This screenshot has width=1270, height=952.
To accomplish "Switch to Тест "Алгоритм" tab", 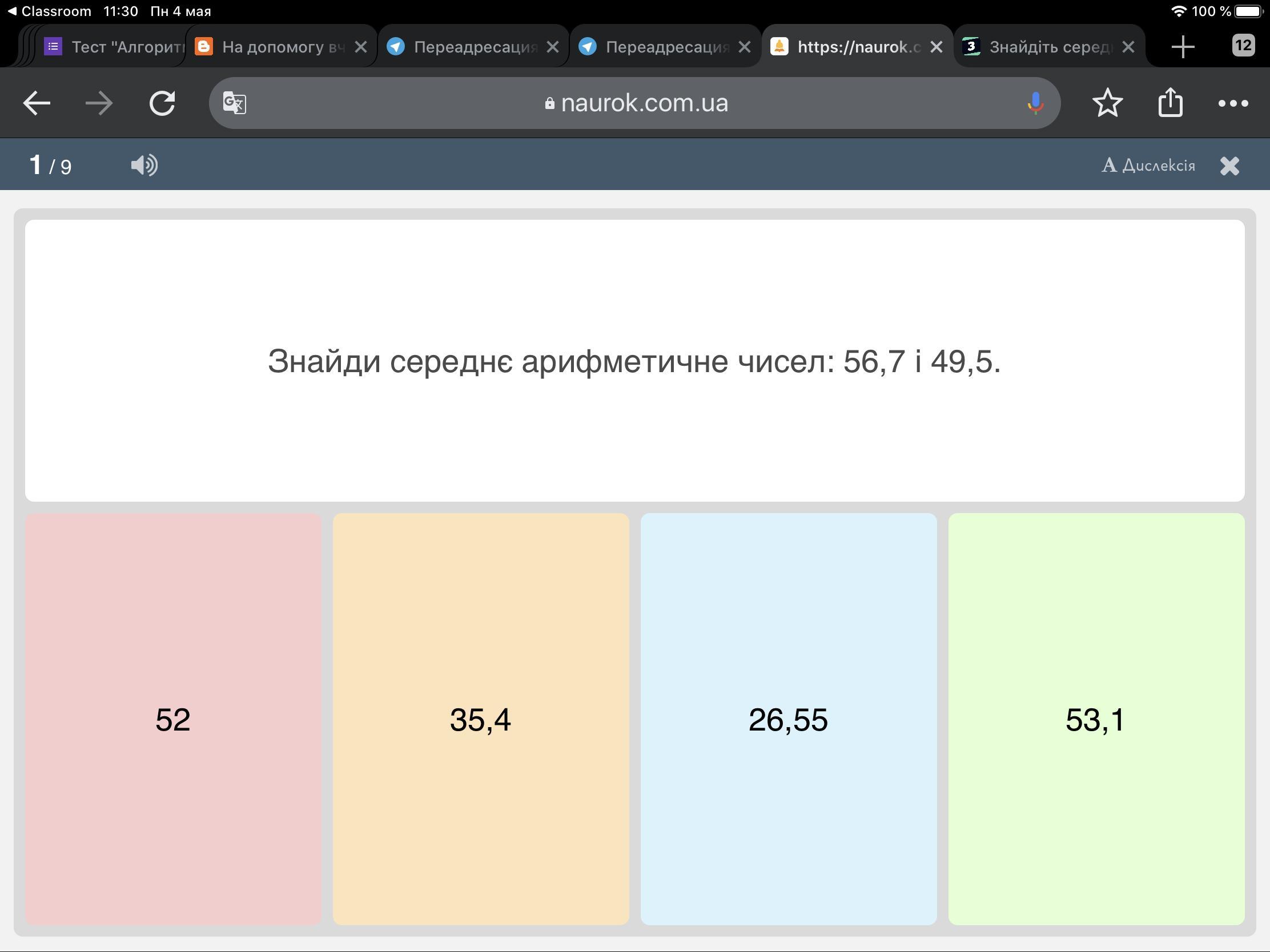I will (x=115, y=46).
